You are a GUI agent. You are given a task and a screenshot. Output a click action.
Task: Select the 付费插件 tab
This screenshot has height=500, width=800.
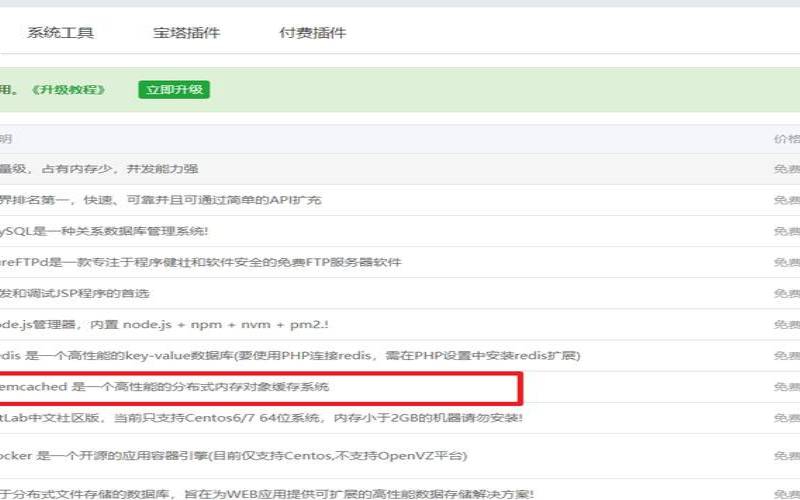(x=312, y=33)
